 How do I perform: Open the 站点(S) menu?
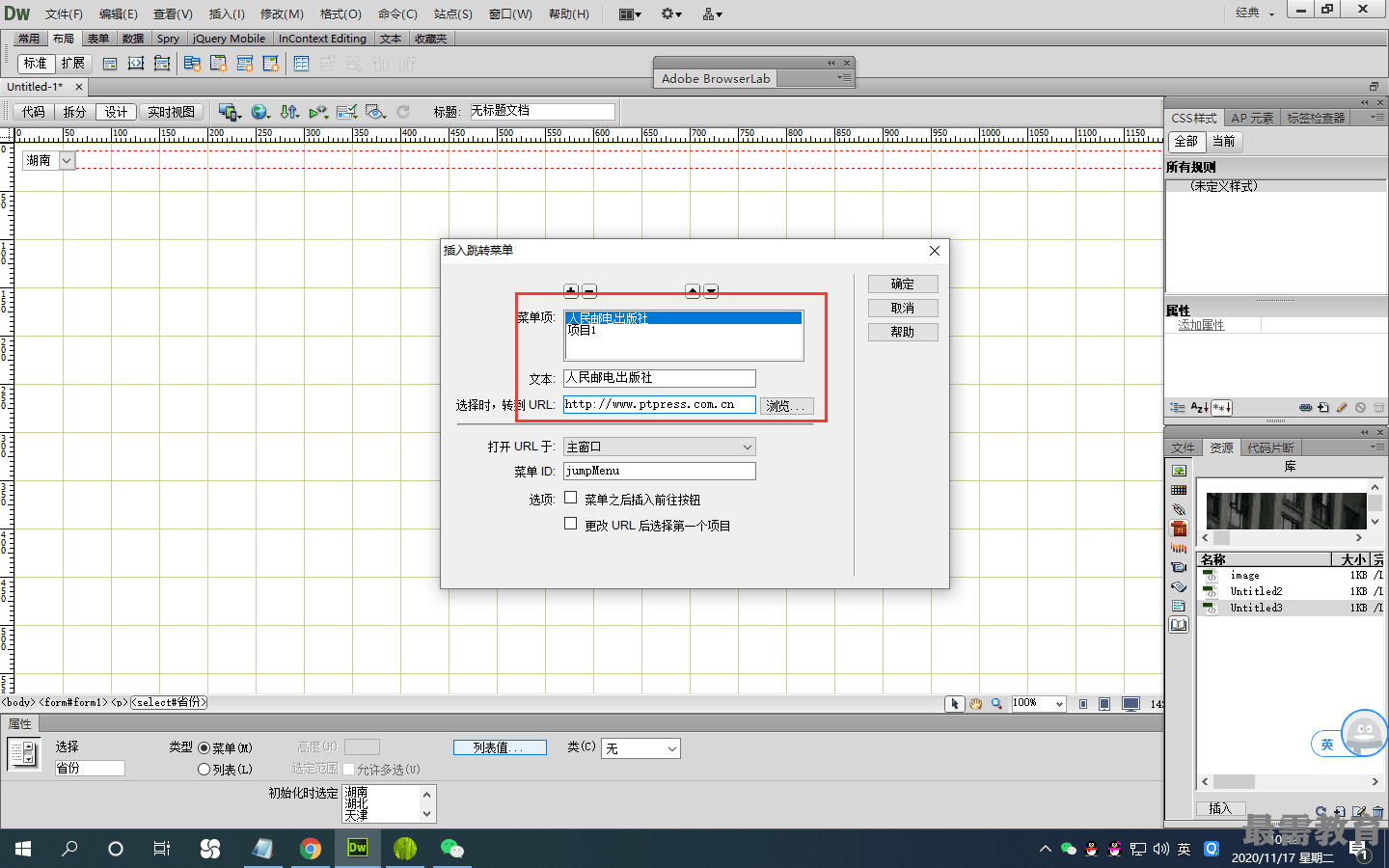[x=452, y=14]
